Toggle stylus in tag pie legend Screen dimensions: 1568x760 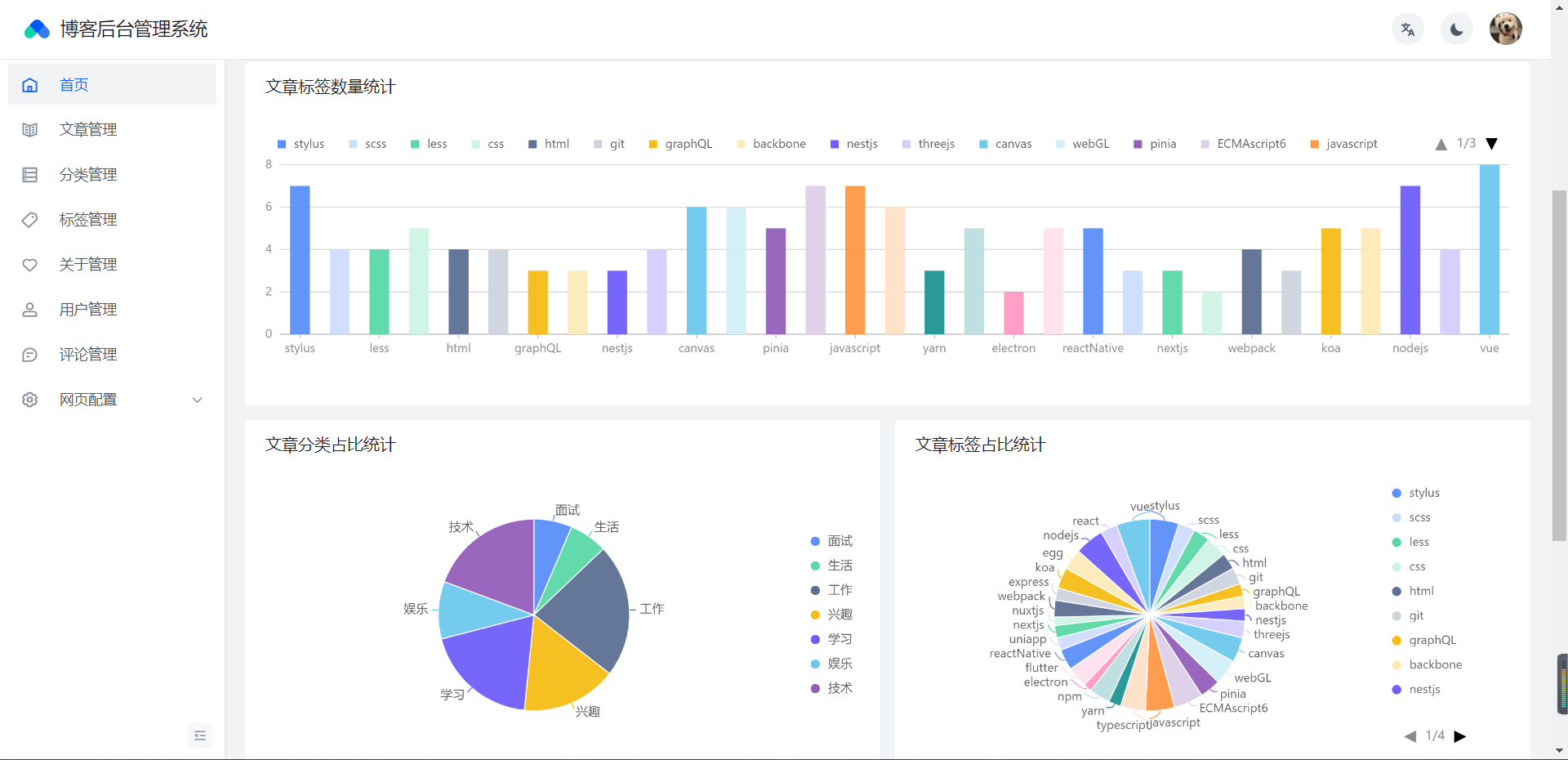[x=1416, y=493]
